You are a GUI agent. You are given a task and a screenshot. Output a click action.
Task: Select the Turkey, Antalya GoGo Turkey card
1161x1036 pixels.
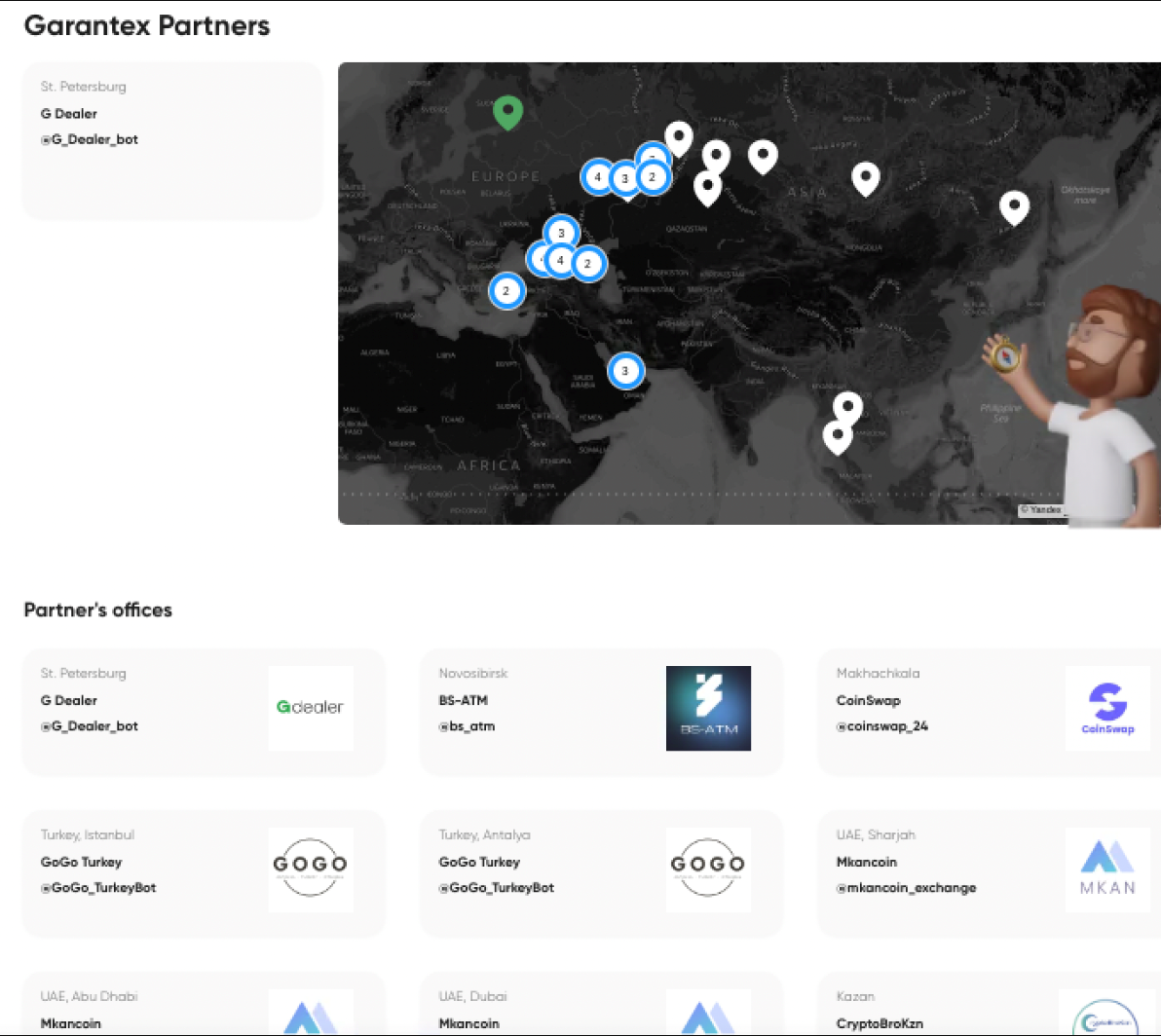[x=601, y=873]
